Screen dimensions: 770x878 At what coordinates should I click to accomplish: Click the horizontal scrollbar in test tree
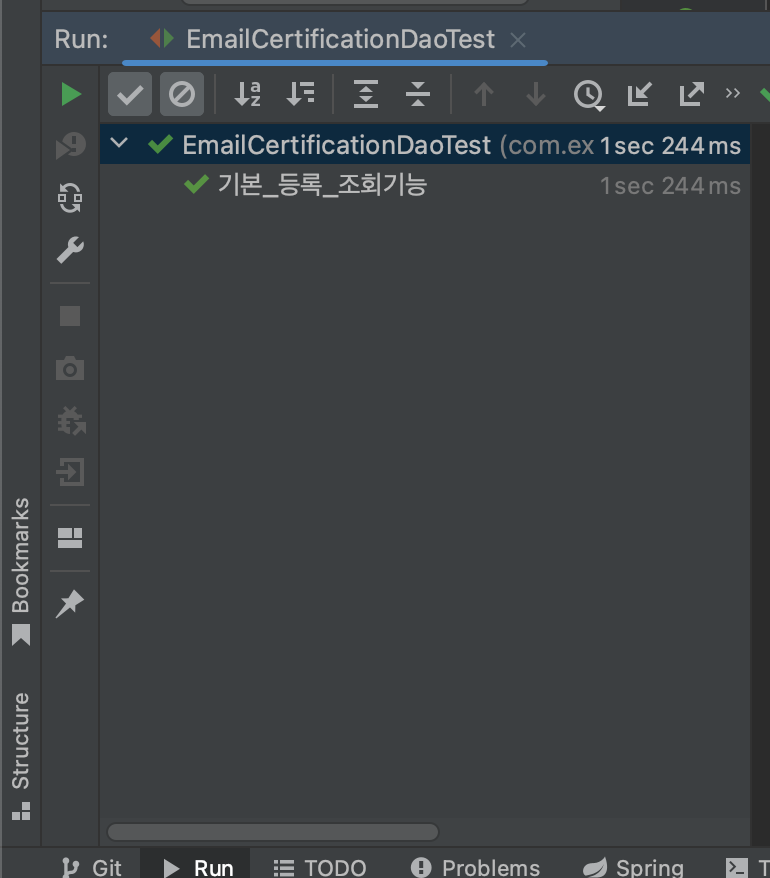tap(273, 832)
